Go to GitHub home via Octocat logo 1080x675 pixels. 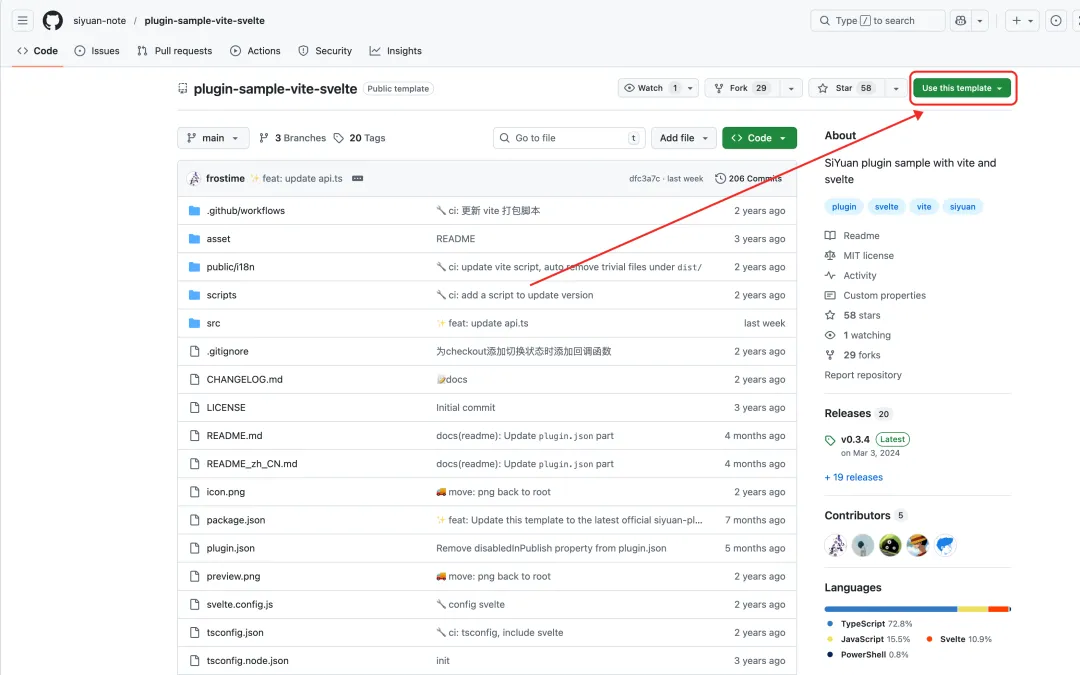52,21
